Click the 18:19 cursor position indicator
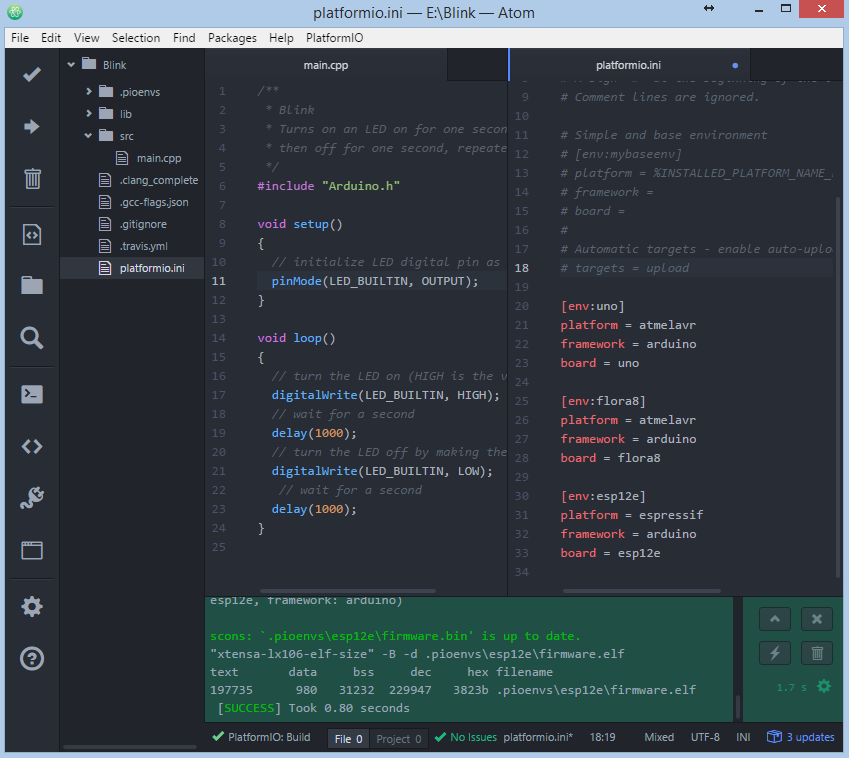The height and width of the screenshot is (758, 849). coord(602,737)
